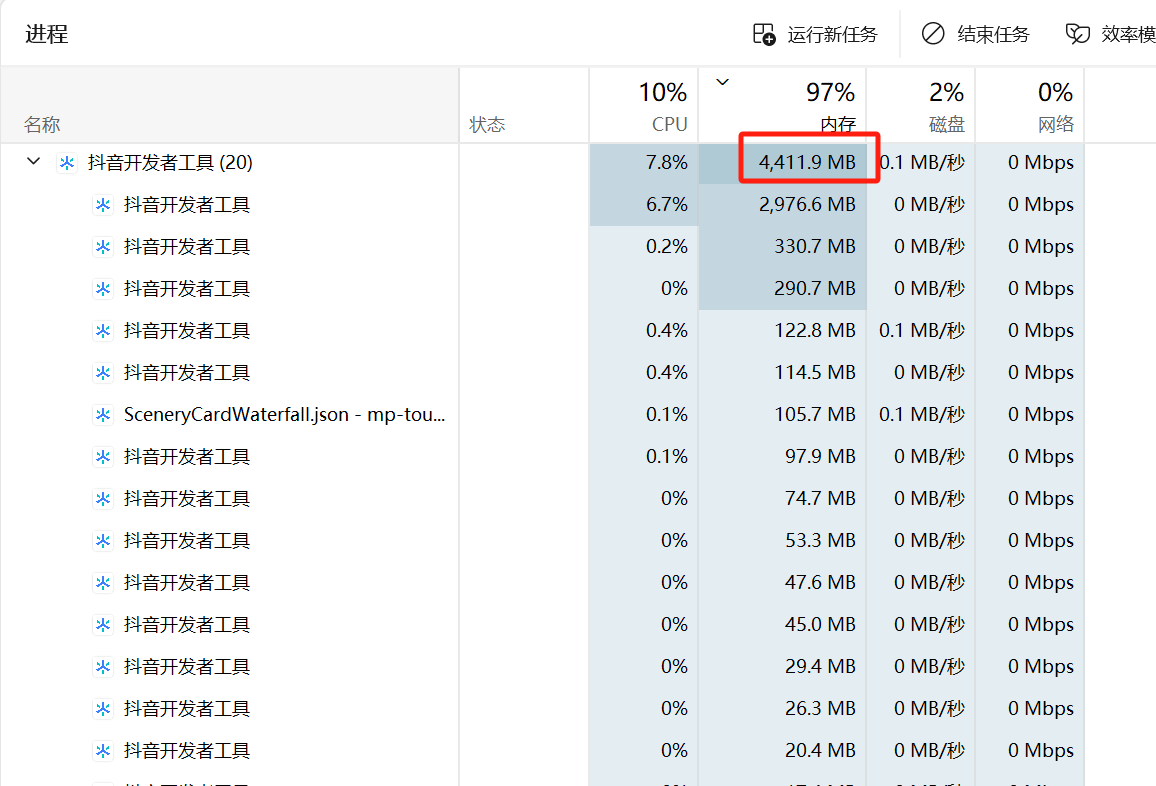Click icon of the 20.4 MB process
The width and height of the screenshot is (1156, 786).
click(x=102, y=751)
